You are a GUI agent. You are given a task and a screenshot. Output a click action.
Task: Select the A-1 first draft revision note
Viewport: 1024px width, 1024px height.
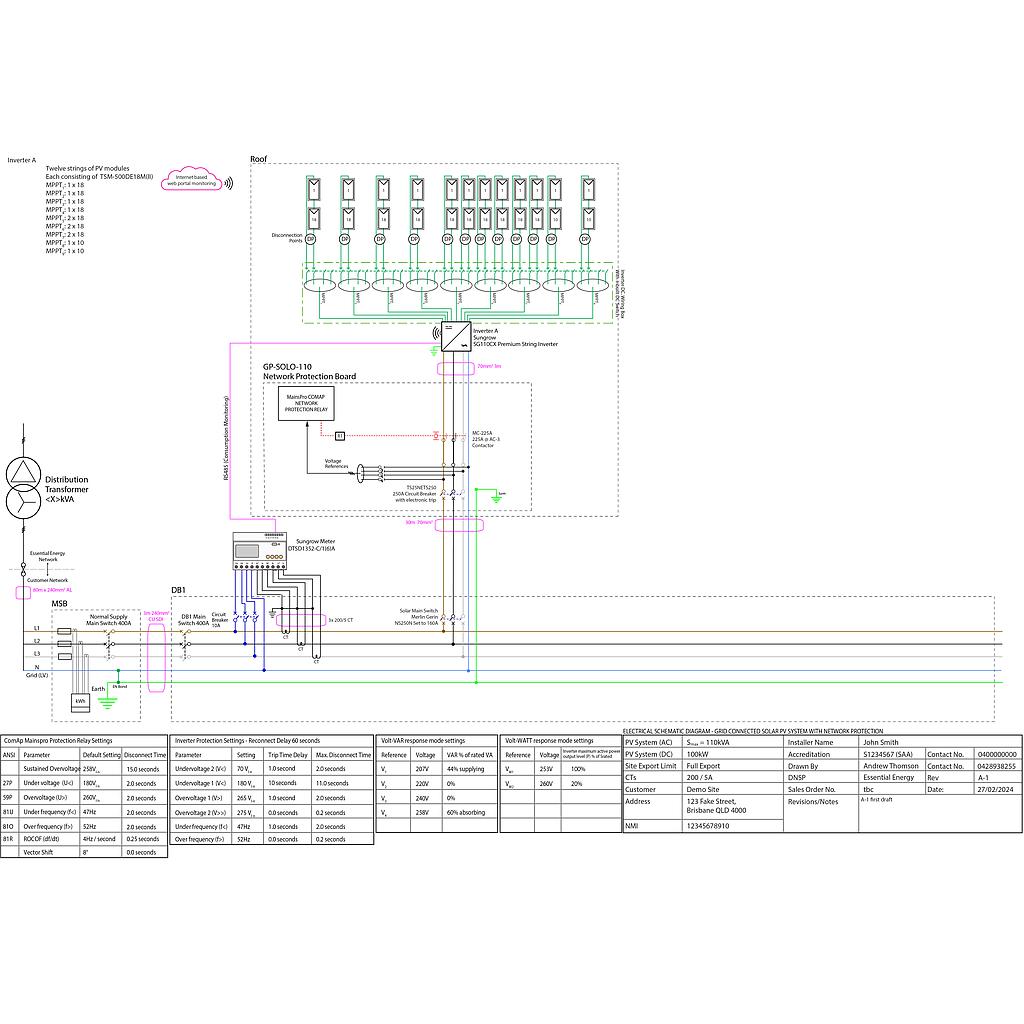point(876,799)
